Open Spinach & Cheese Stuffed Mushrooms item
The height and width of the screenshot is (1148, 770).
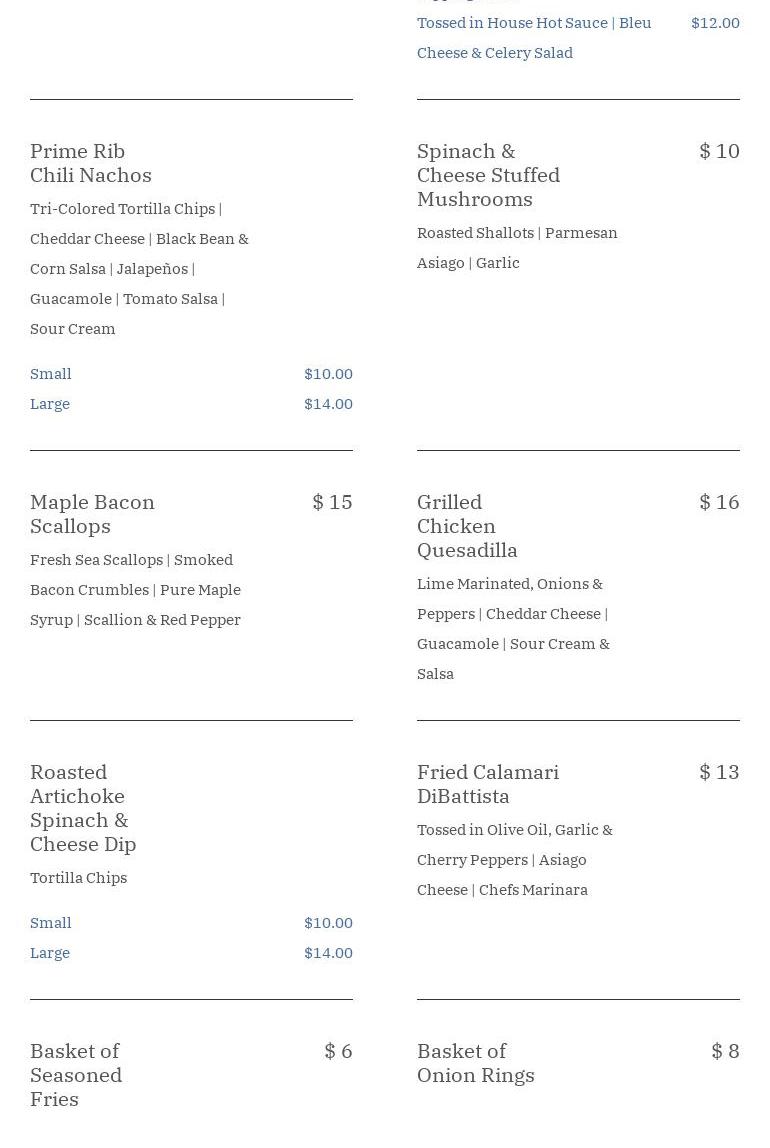488,175
